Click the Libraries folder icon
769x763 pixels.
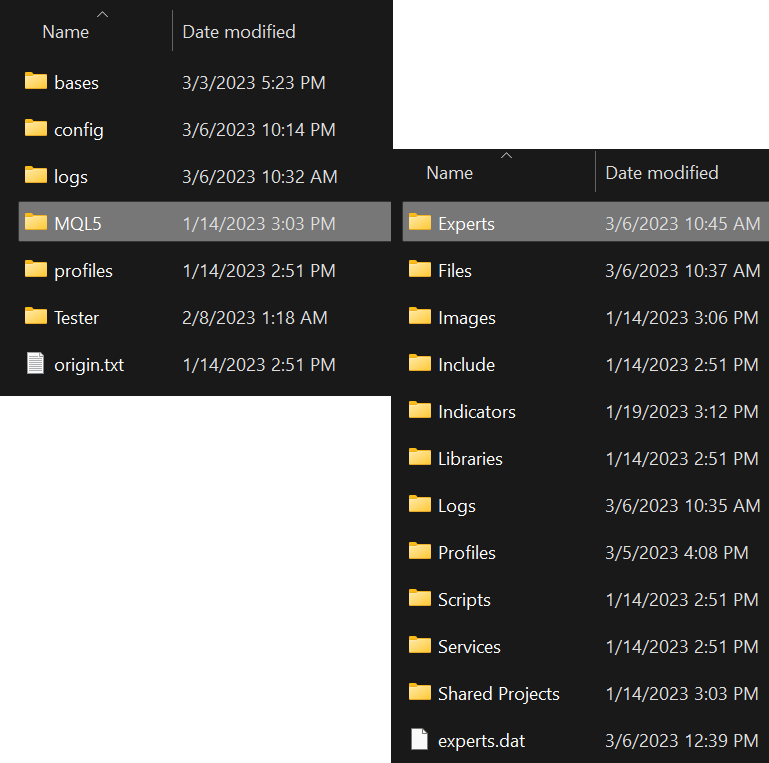point(420,458)
